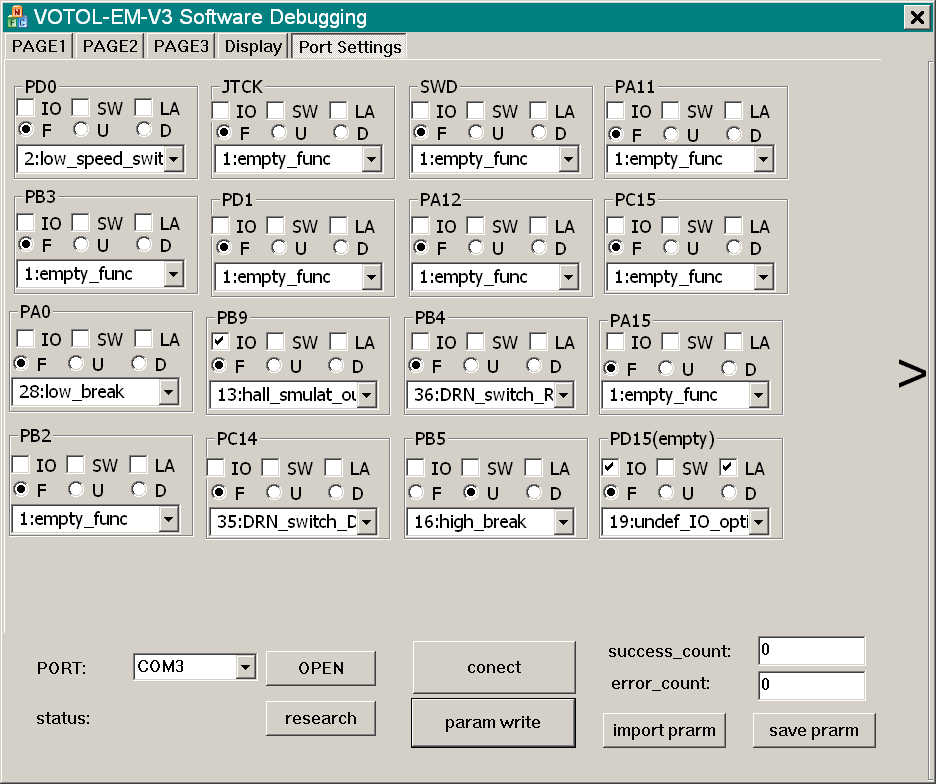Select the D radio button for PA0
936x784 pixels.
pyautogui.click(x=140, y=364)
